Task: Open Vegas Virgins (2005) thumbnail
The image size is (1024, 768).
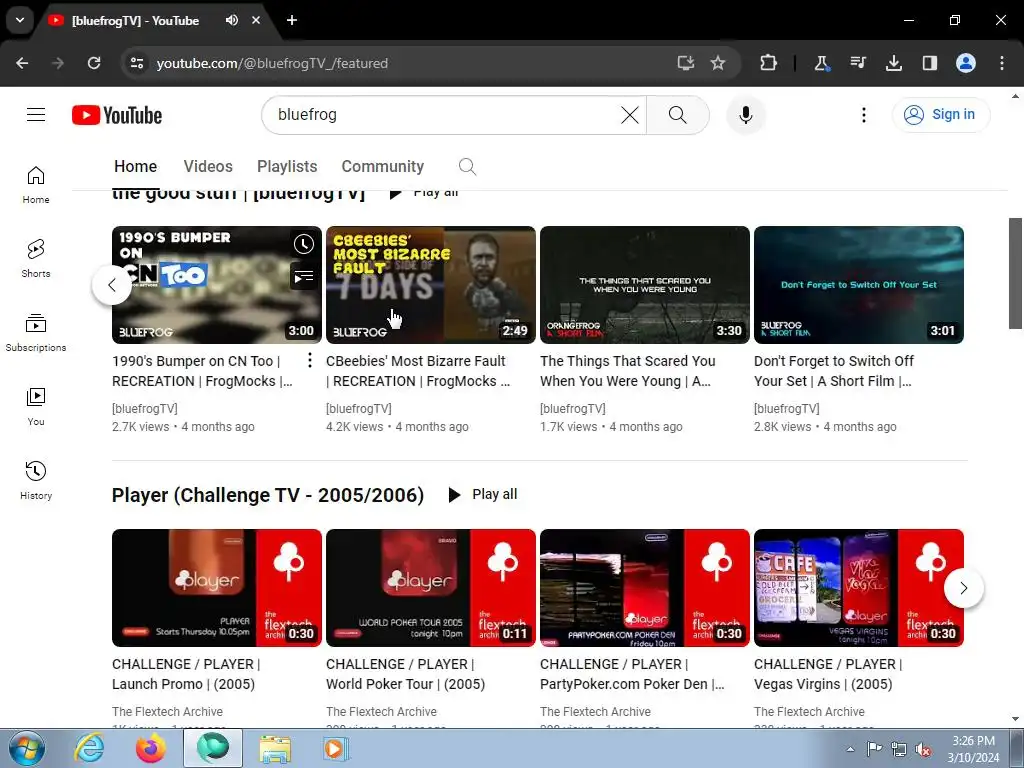Action: click(x=859, y=588)
